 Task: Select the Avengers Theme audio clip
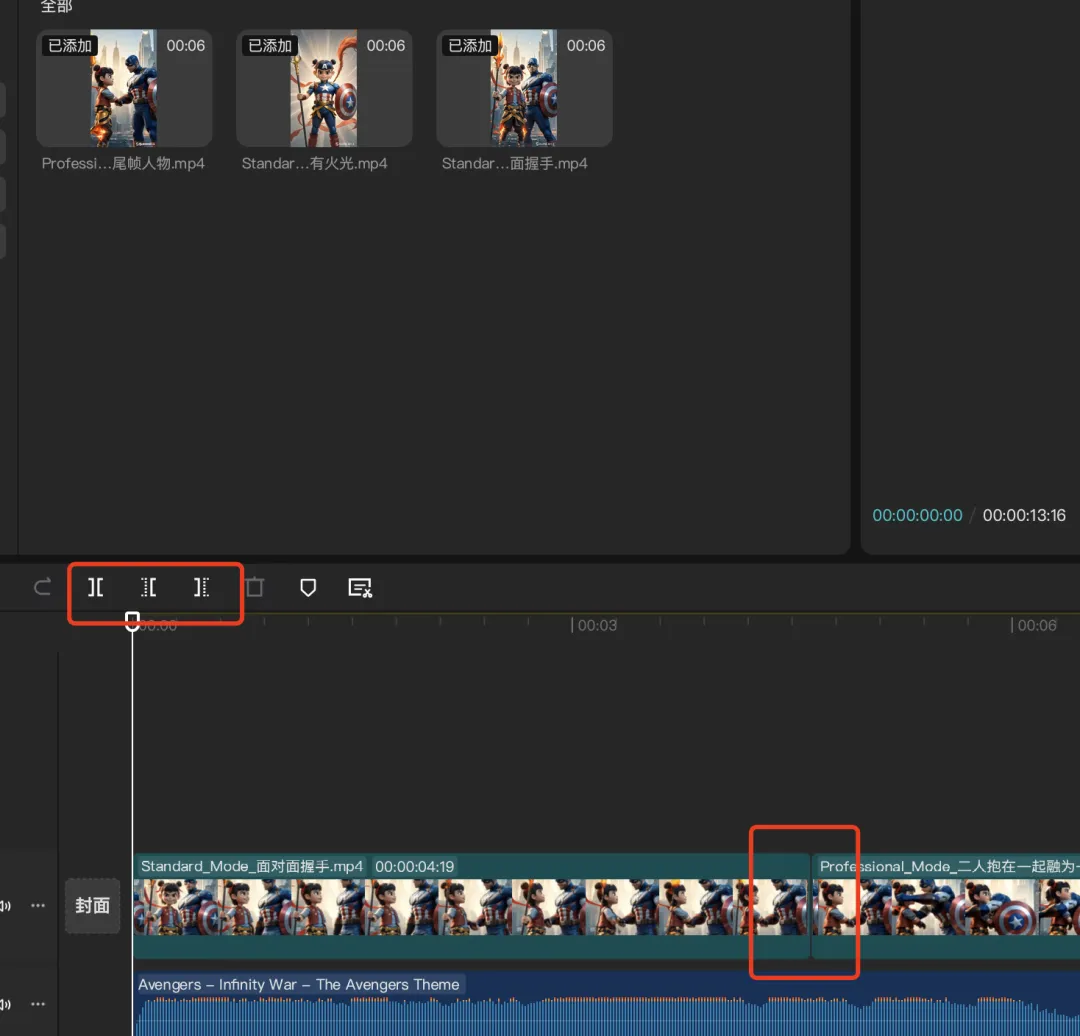coord(600,1005)
